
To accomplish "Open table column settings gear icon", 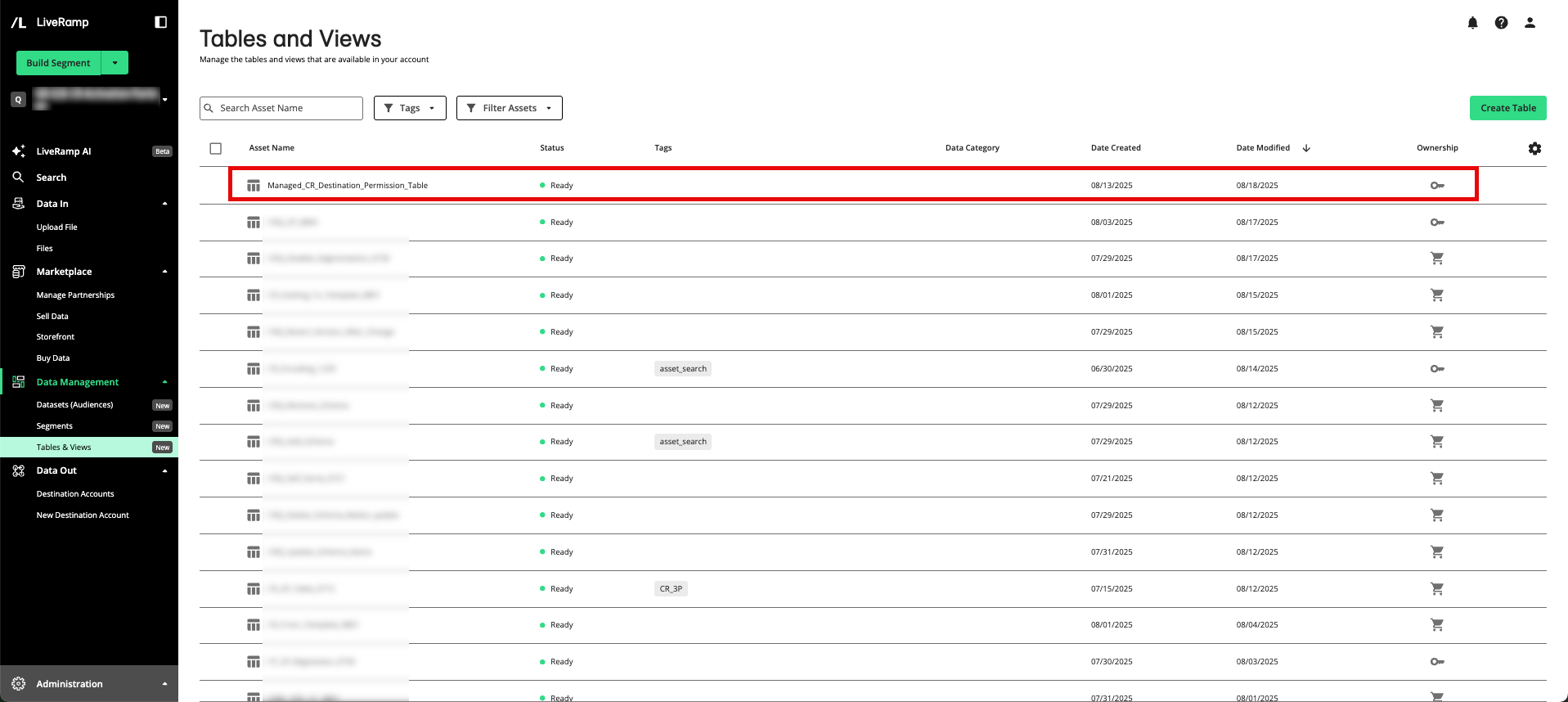I will point(1534,148).
